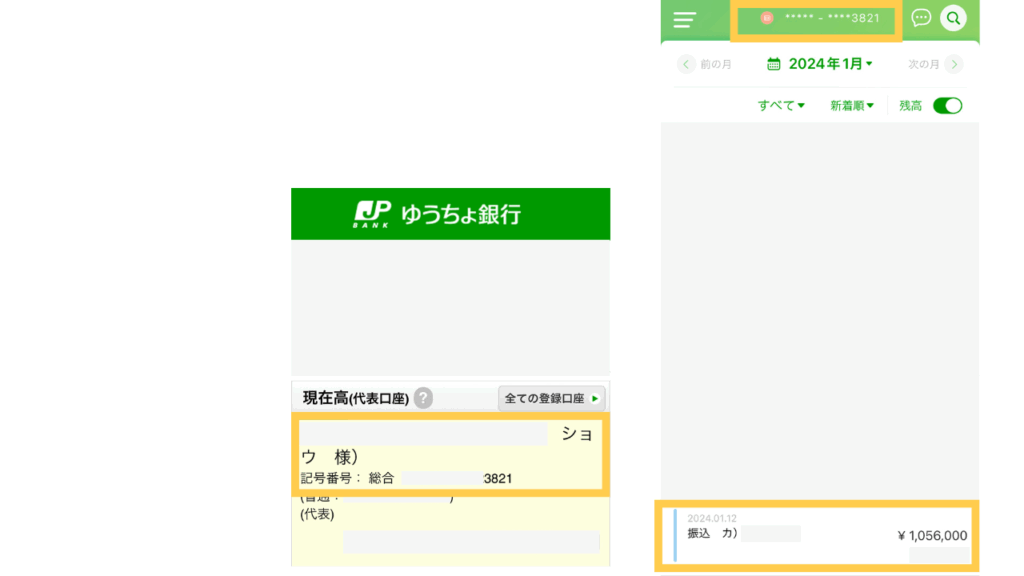Go to next month arrow 次の月
Viewport: 1024px width, 576px height.
[x=954, y=64]
